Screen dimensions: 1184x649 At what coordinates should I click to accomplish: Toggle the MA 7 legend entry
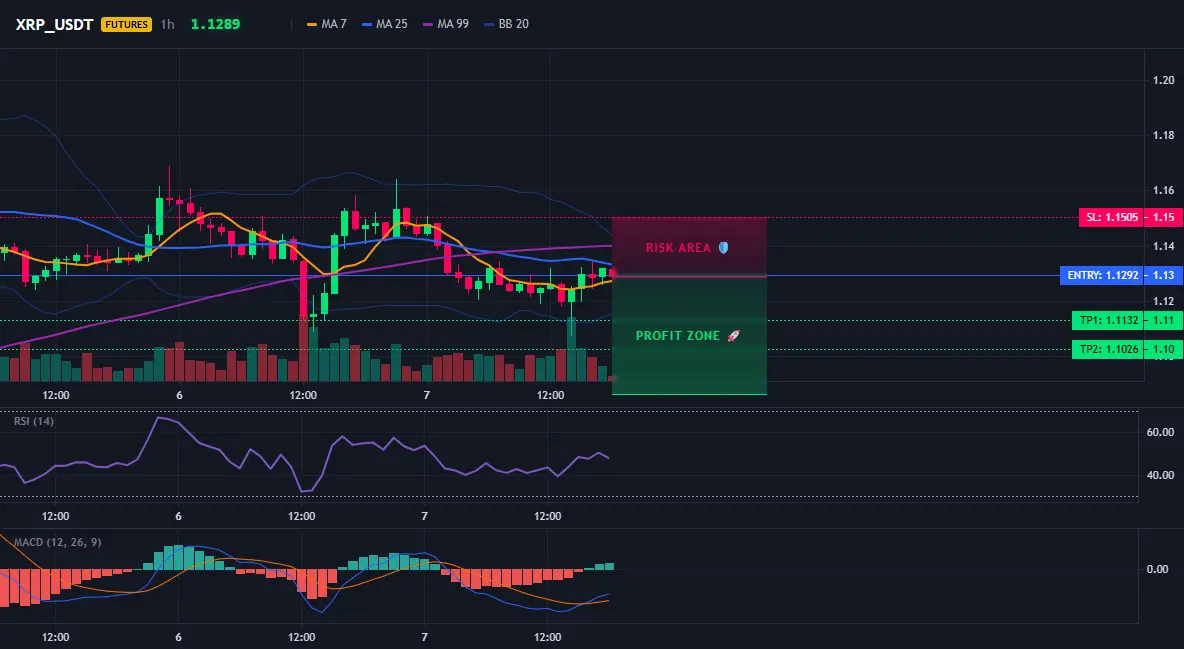[x=326, y=24]
